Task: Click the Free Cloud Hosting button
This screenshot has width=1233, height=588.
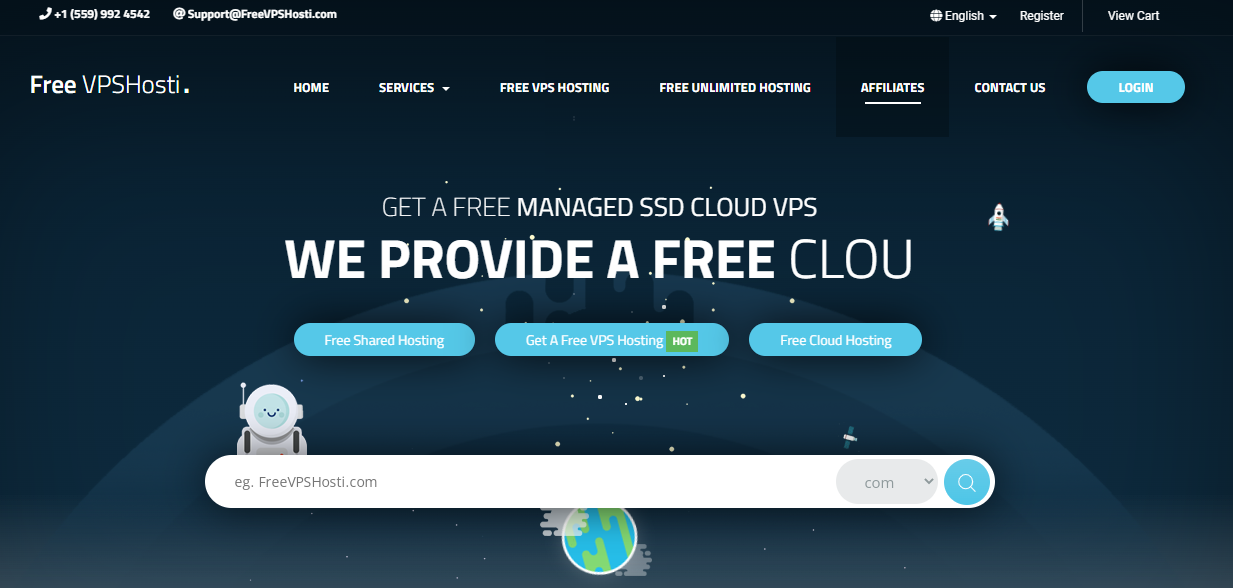Action: click(x=835, y=340)
